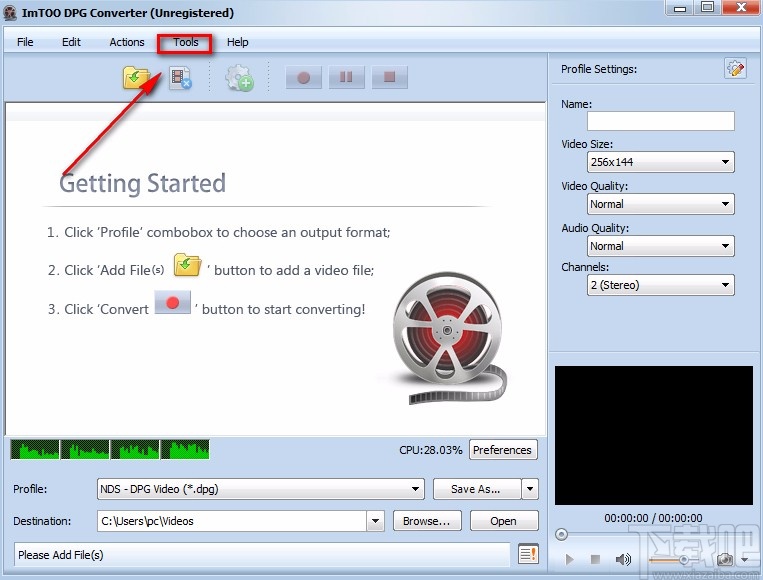Play the video preview

570,560
